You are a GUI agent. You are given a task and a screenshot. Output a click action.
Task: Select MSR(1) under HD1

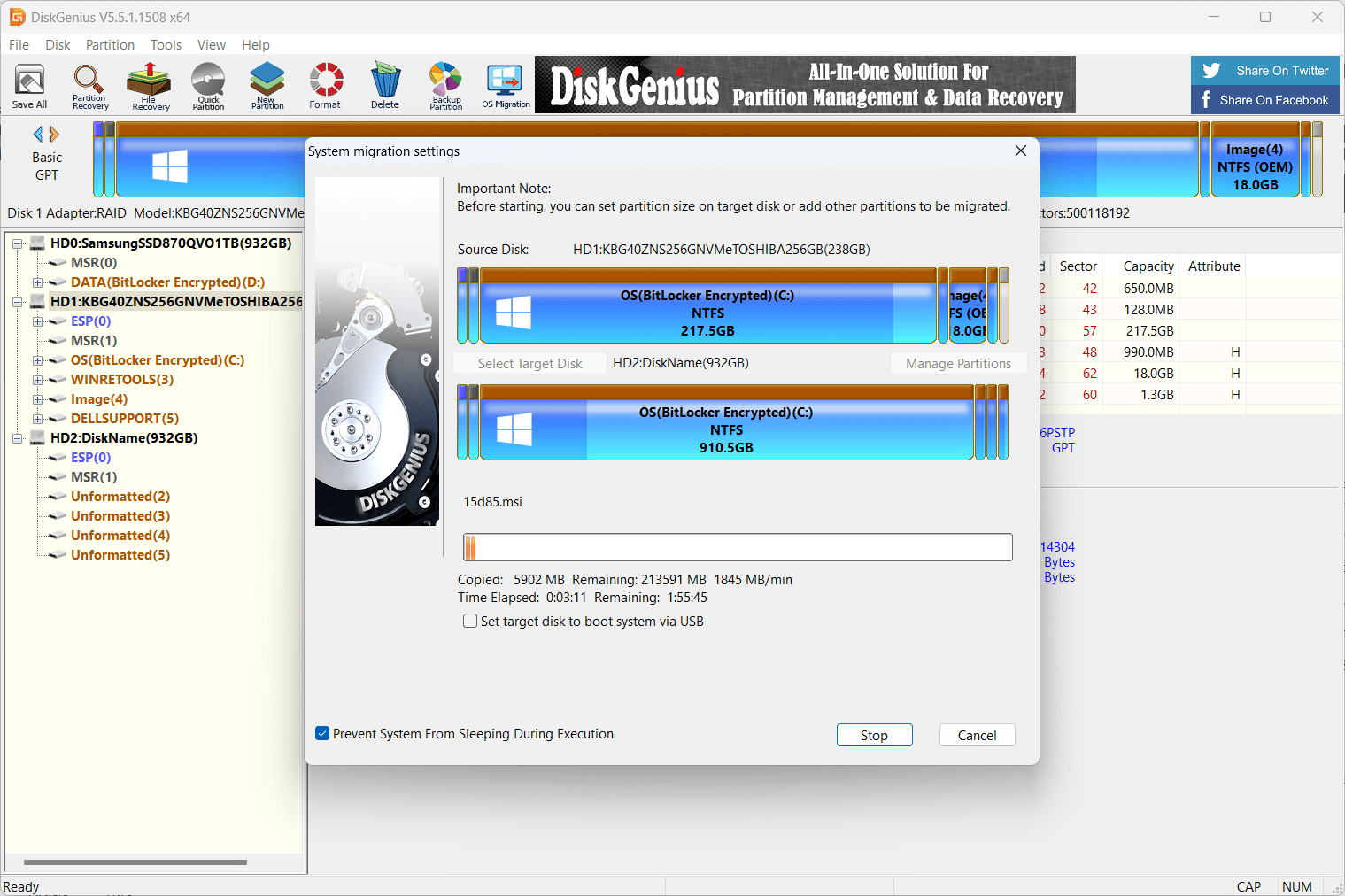94,340
